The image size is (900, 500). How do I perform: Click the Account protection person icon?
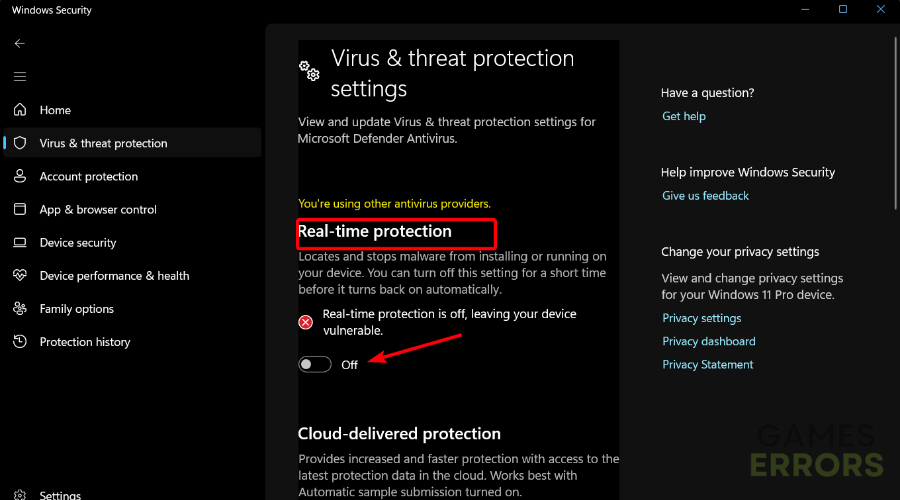coord(19,176)
